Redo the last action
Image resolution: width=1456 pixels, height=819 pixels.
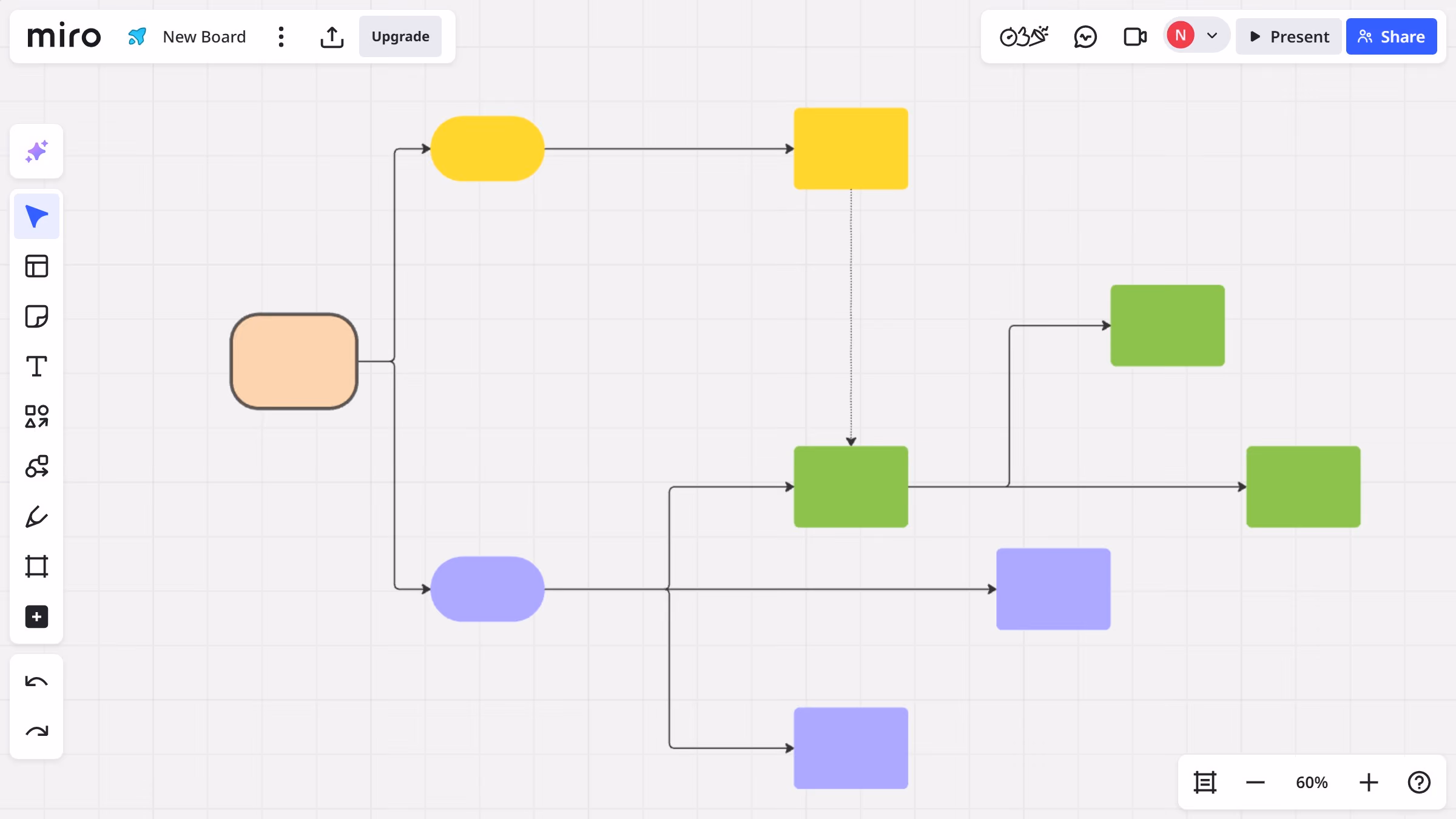pyautogui.click(x=36, y=732)
